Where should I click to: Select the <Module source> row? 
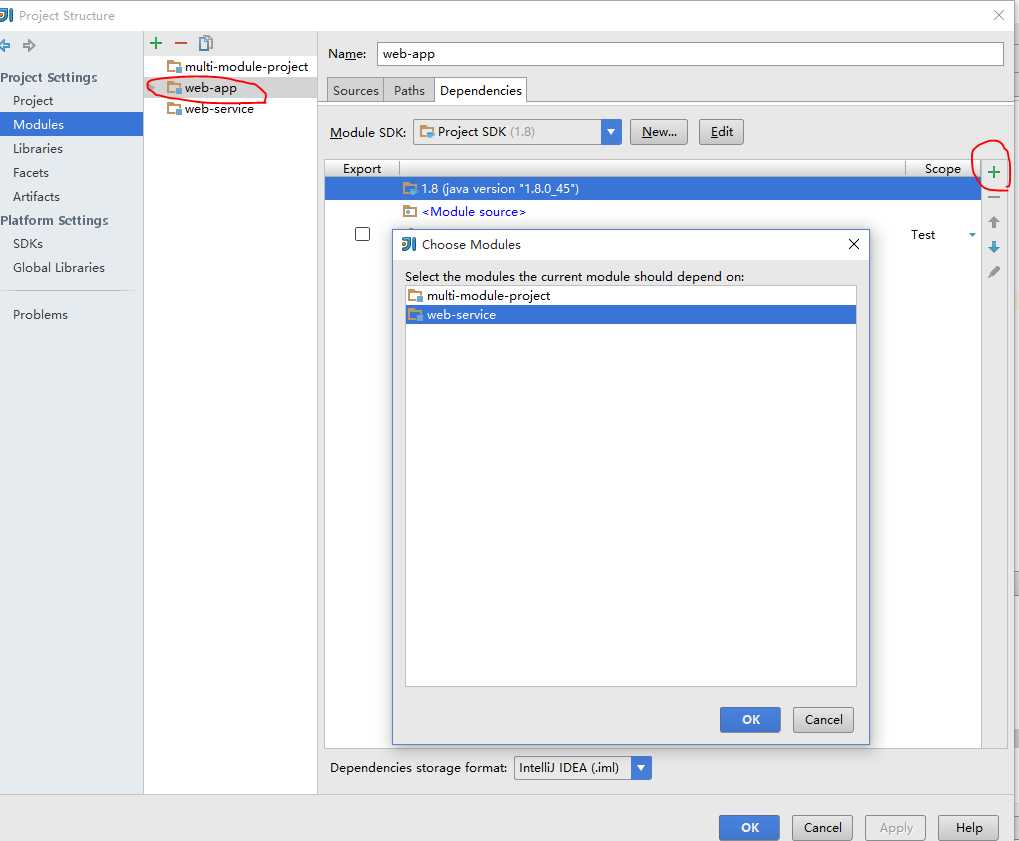[652, 211]
